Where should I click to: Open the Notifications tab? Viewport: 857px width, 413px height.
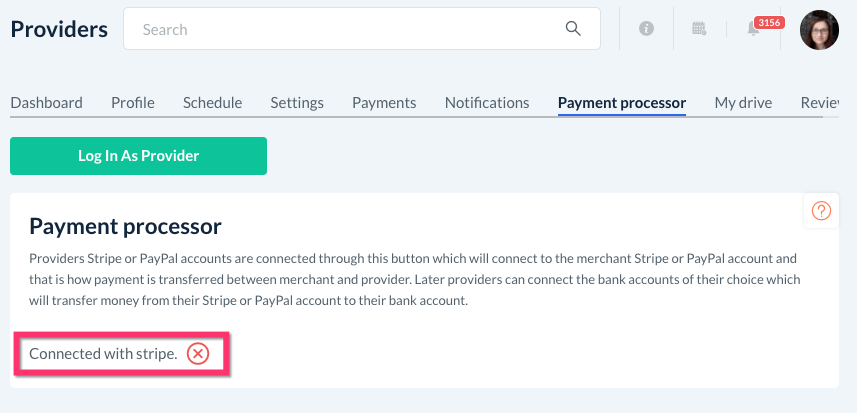pos(487,103)
